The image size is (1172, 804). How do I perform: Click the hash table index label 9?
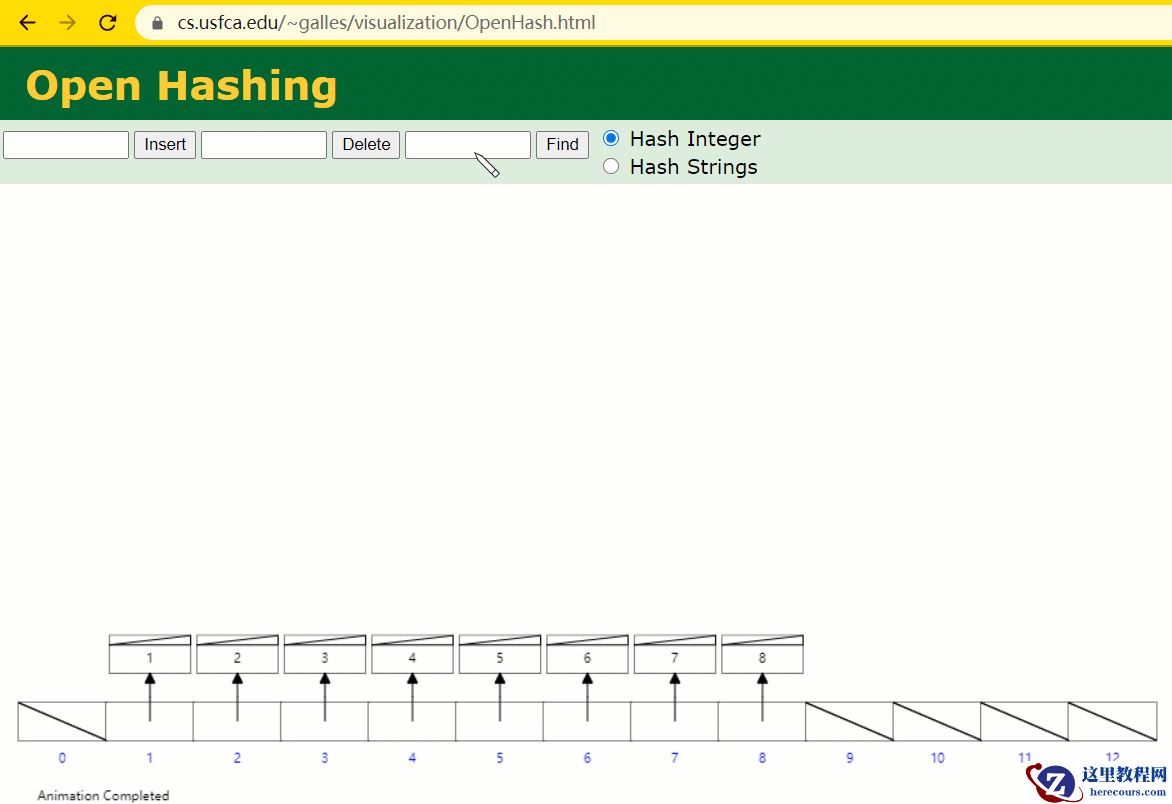849,758
